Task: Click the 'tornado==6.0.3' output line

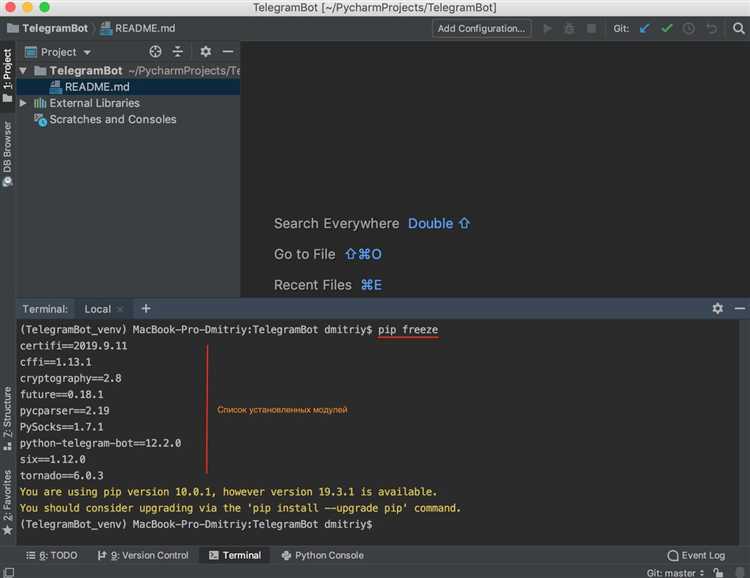Action: [x=62, y=476]
